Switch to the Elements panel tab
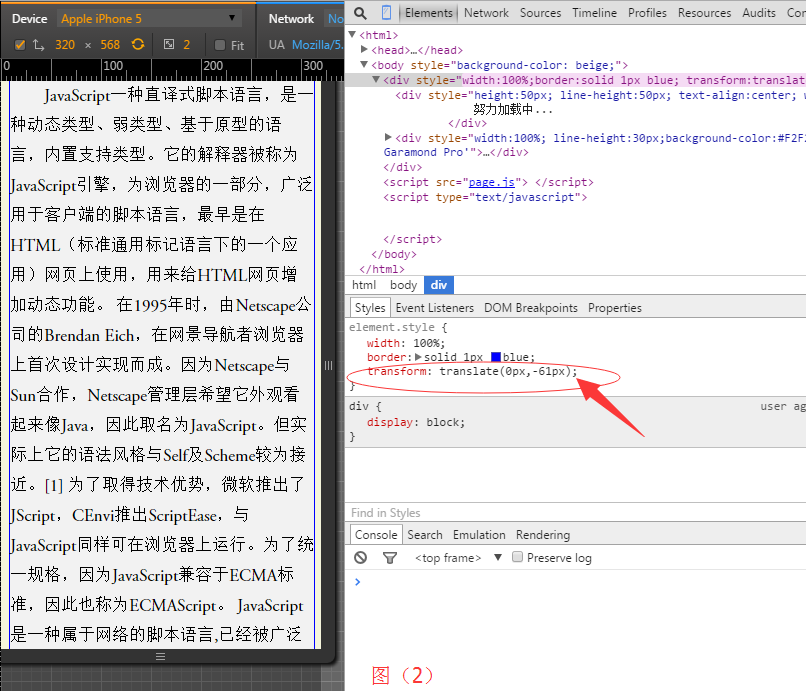Screen dimensions: 806x691 pyautogui.click(x=429, y=13)
